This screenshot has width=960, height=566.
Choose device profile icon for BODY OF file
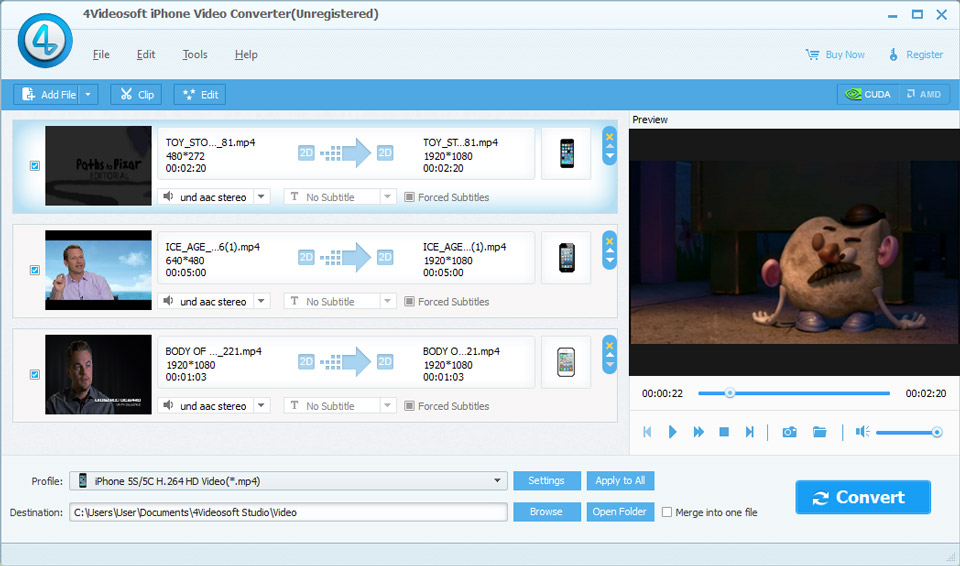(x=566, y=361)
